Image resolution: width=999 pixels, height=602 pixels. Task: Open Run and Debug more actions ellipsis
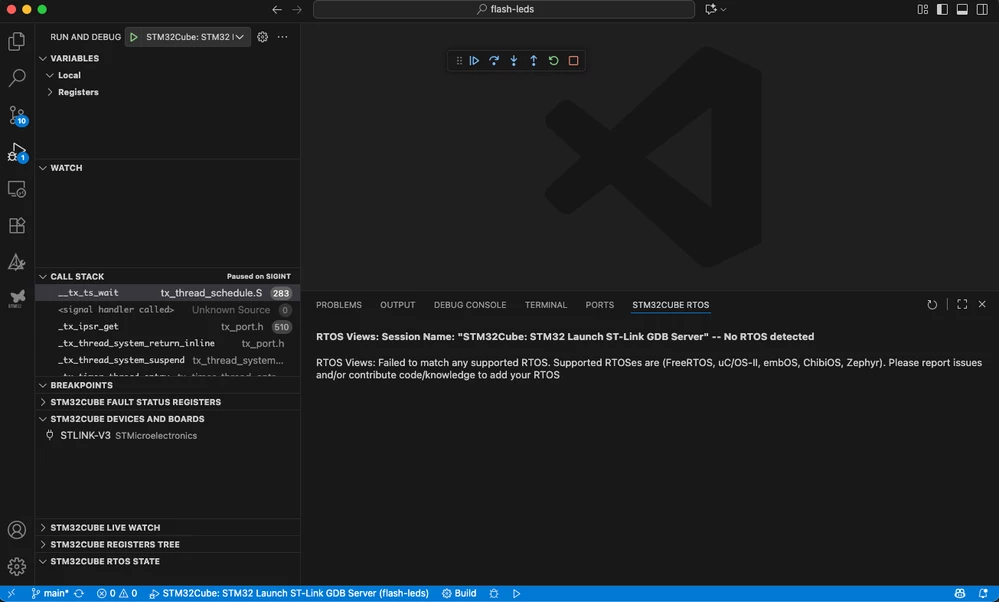(x=282, y=37)
